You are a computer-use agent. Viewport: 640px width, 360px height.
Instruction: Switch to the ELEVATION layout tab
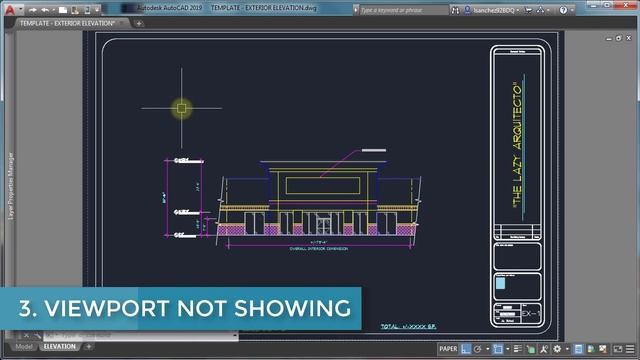[60, 347]
